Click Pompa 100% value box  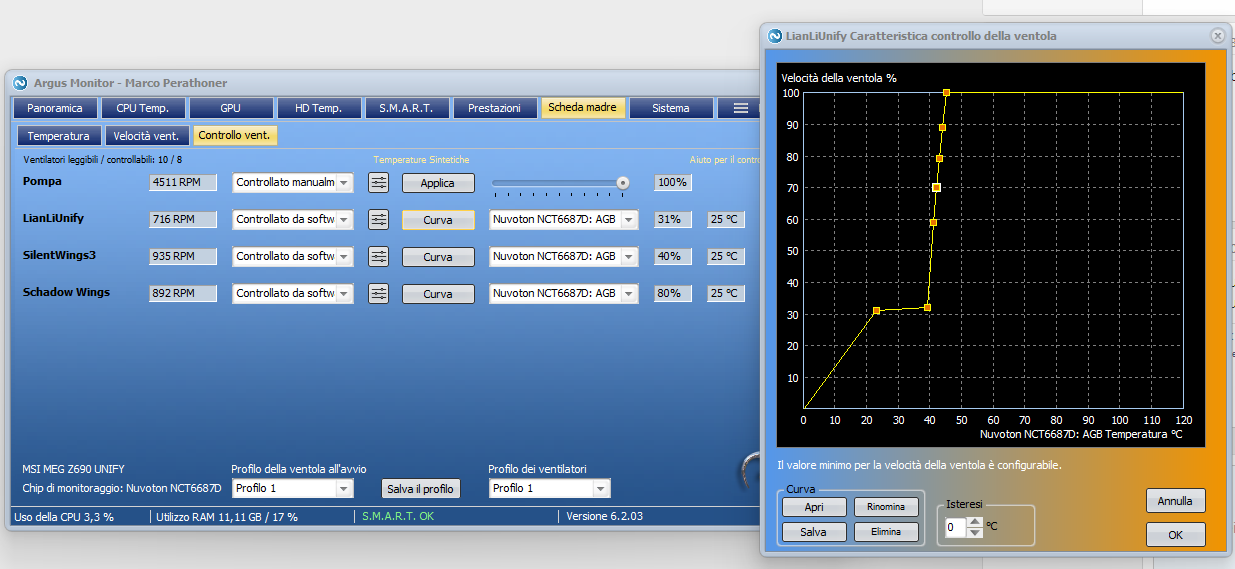(673, 183)
